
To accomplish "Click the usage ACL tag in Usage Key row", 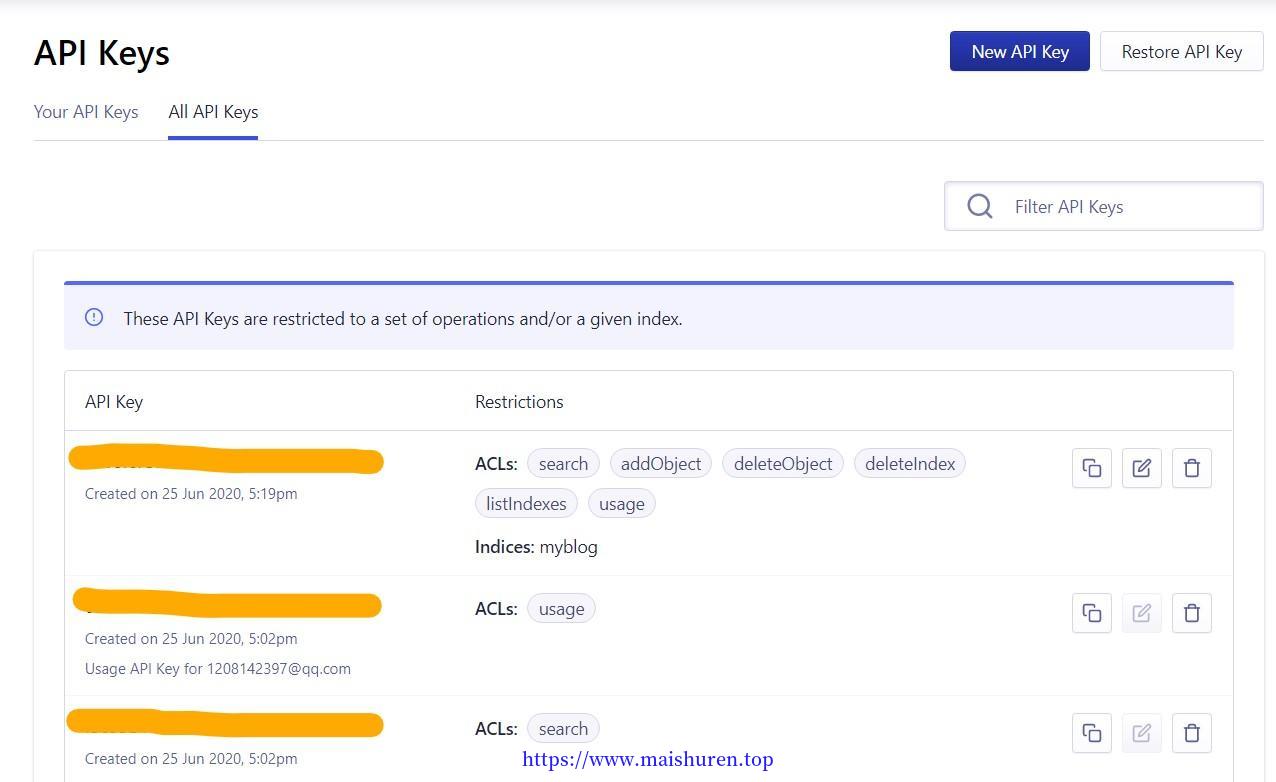I will [x=561, y=609].
